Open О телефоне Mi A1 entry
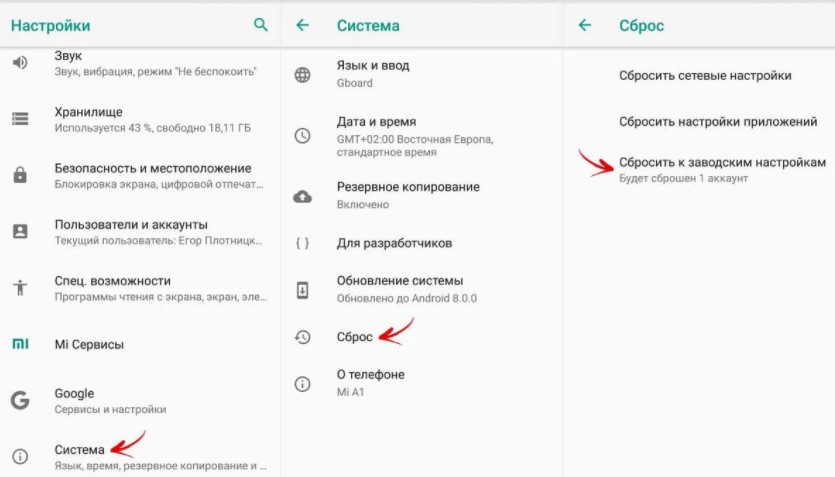Screen dimensions: 835x477 (x=421, y=383)
